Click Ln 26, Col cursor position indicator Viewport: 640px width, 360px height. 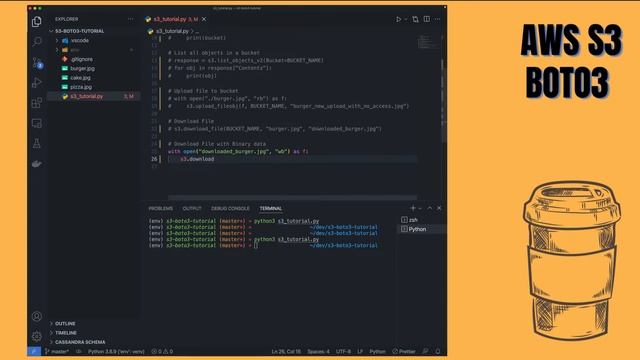point(286,351)
